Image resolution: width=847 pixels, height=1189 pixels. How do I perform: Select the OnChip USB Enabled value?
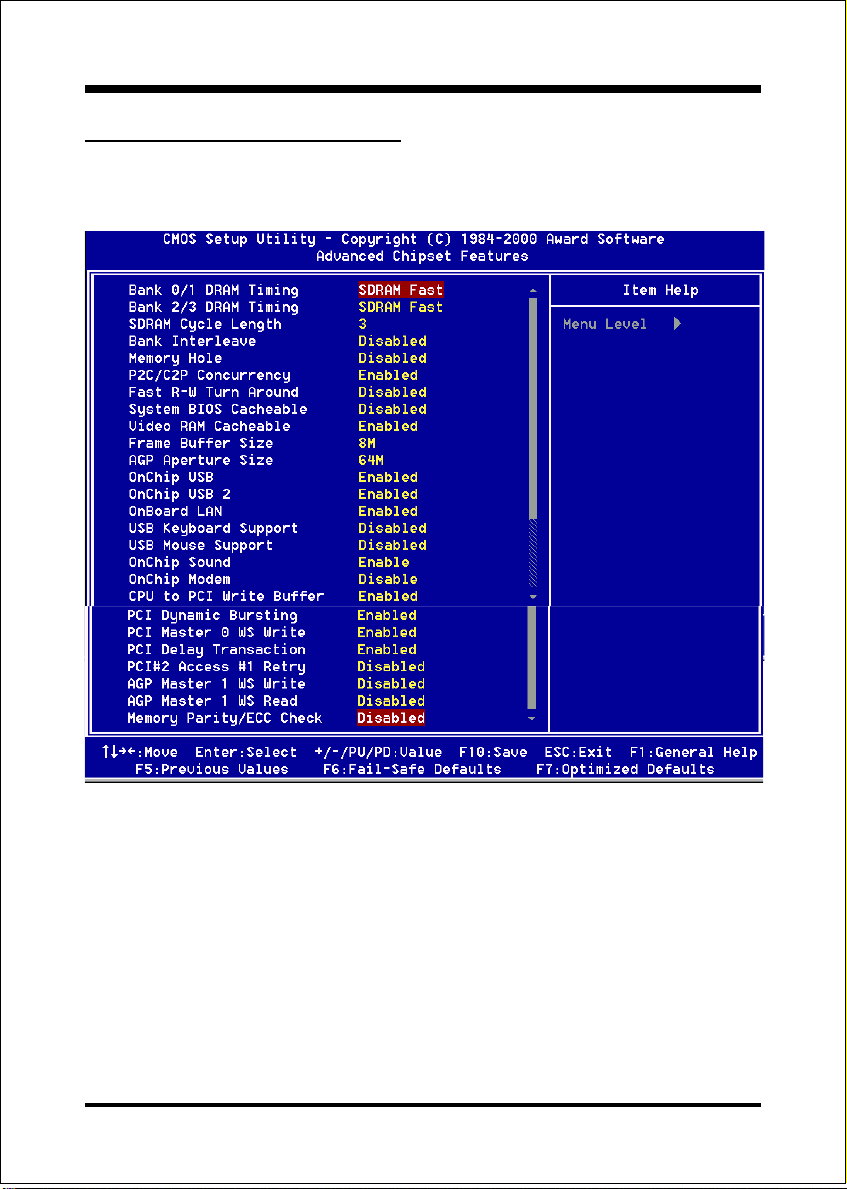click(388, 477)
